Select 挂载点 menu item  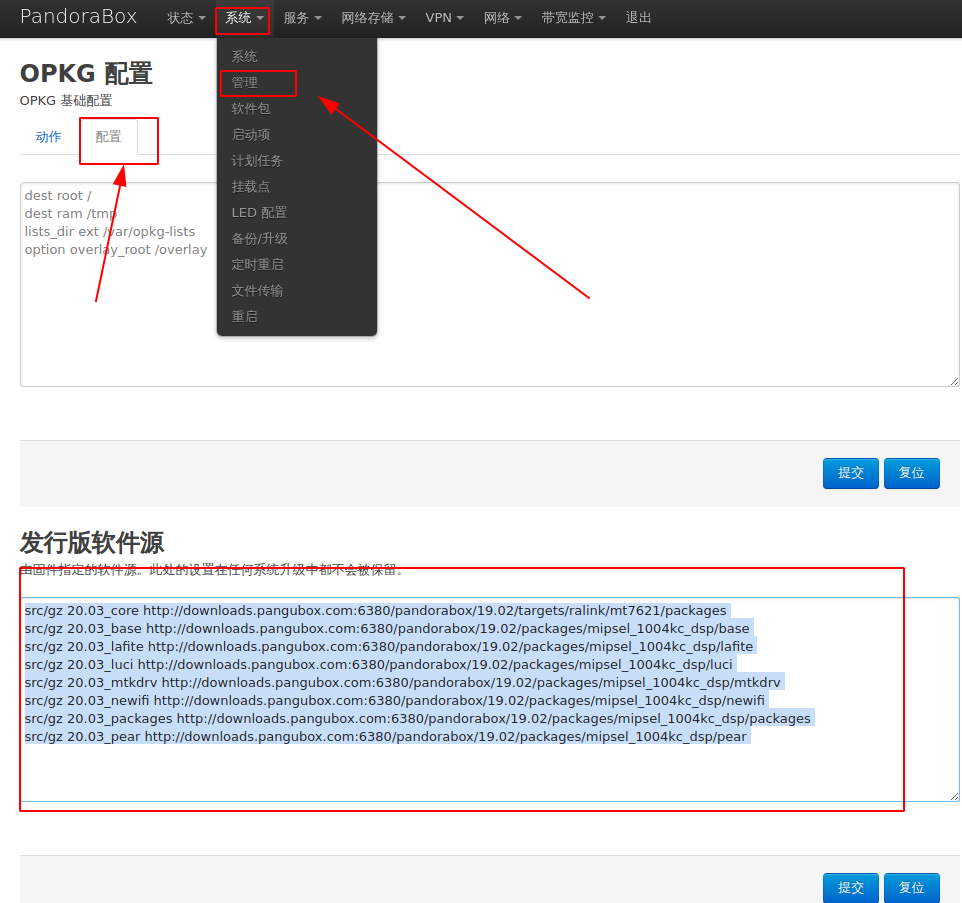click(251, 187)
